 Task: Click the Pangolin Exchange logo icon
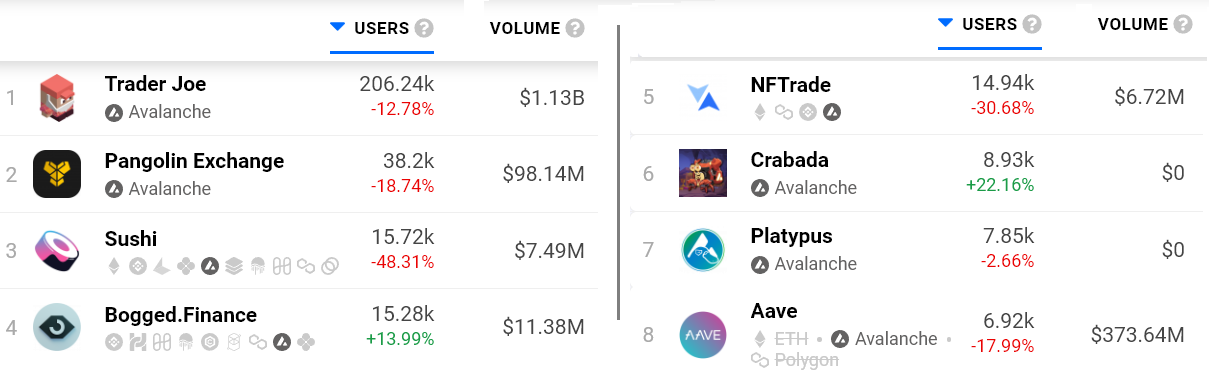pyautogui.click(x=57, y=174)
